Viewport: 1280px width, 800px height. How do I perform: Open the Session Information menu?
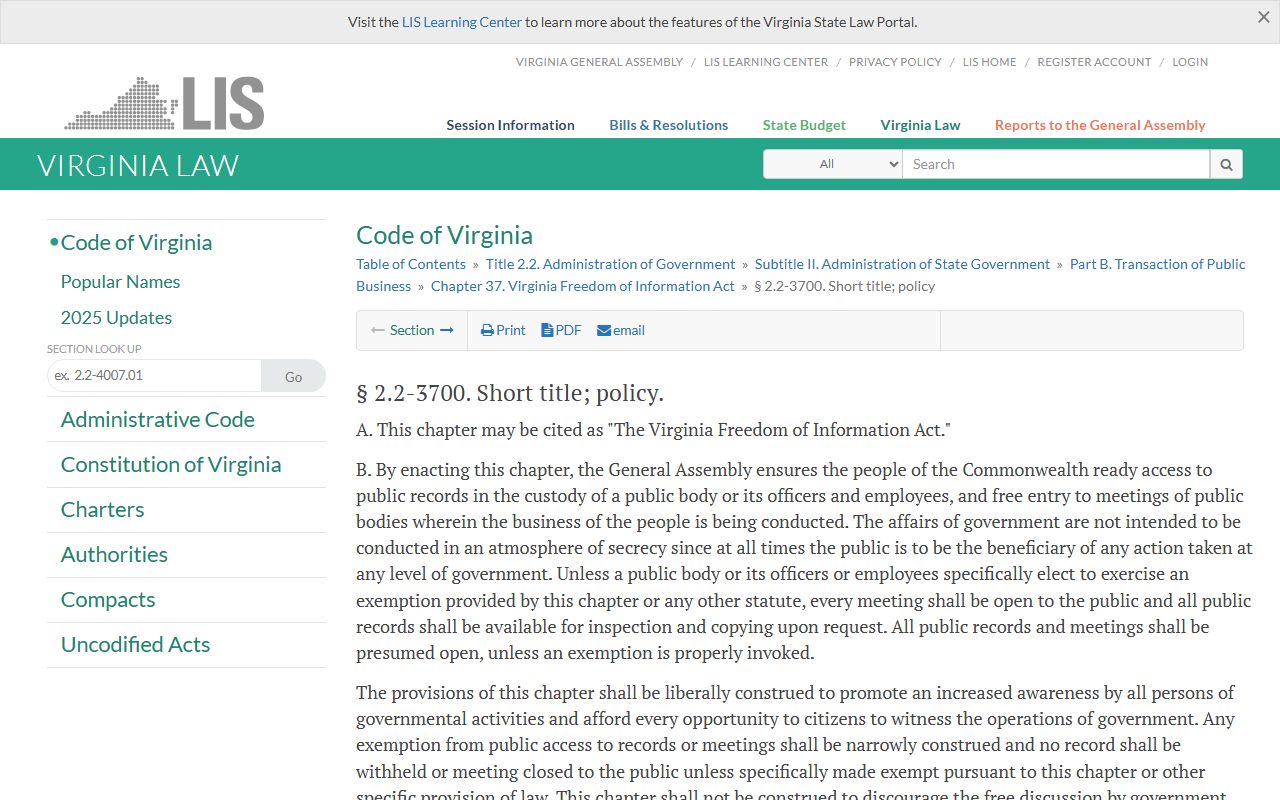click(x=510, y=125)
